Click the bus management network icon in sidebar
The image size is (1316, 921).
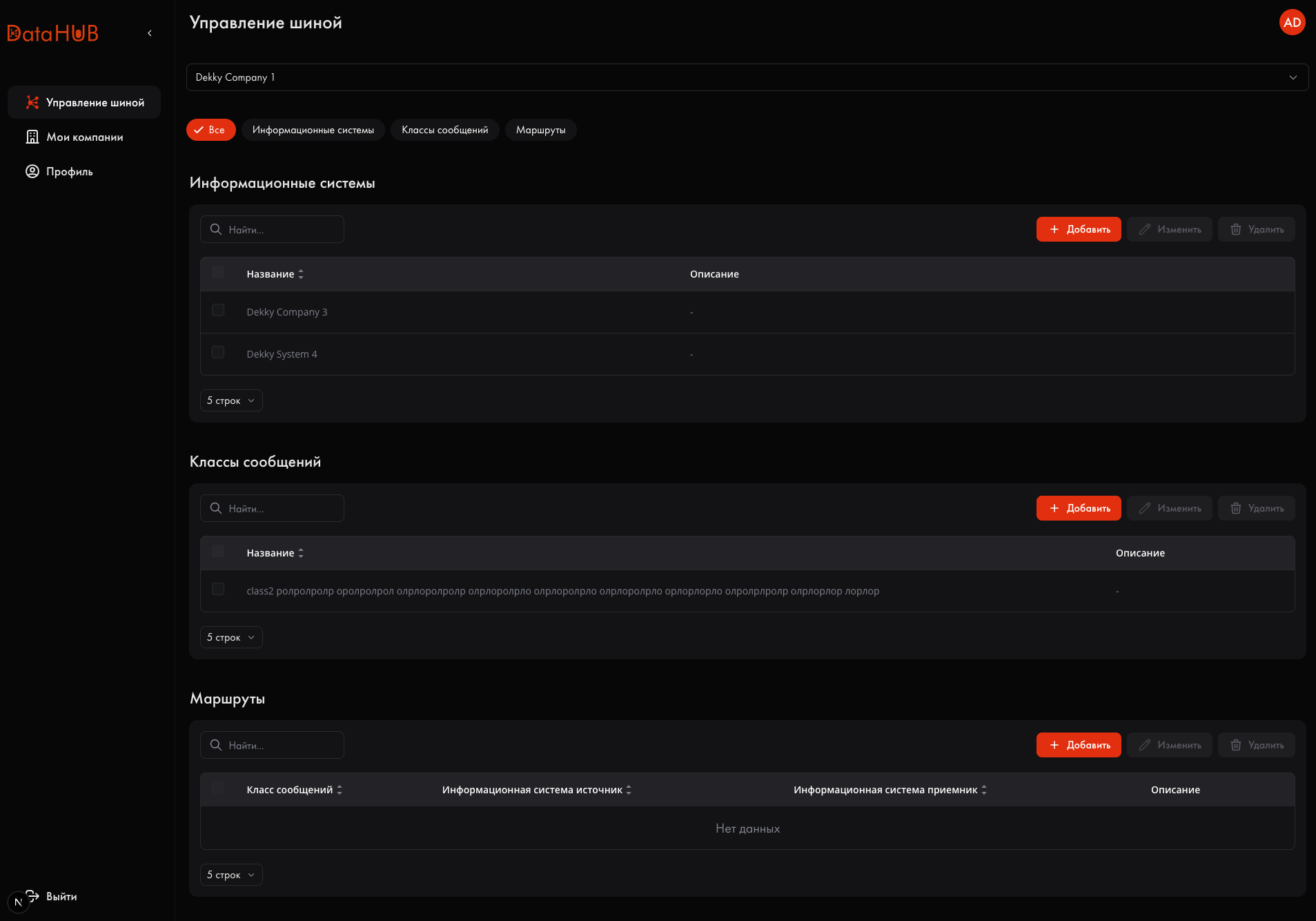click(32, 102)
